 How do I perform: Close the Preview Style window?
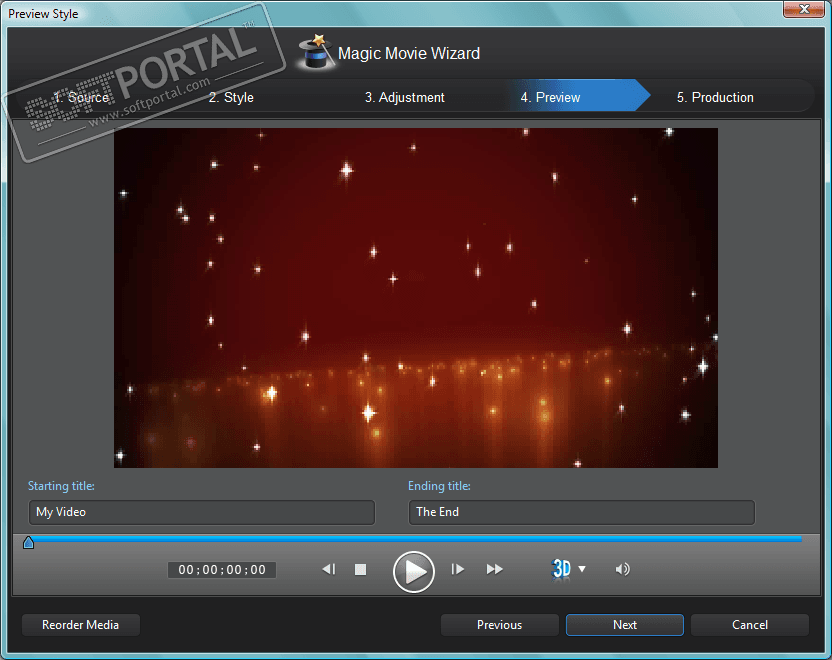[x=804, y=9]
